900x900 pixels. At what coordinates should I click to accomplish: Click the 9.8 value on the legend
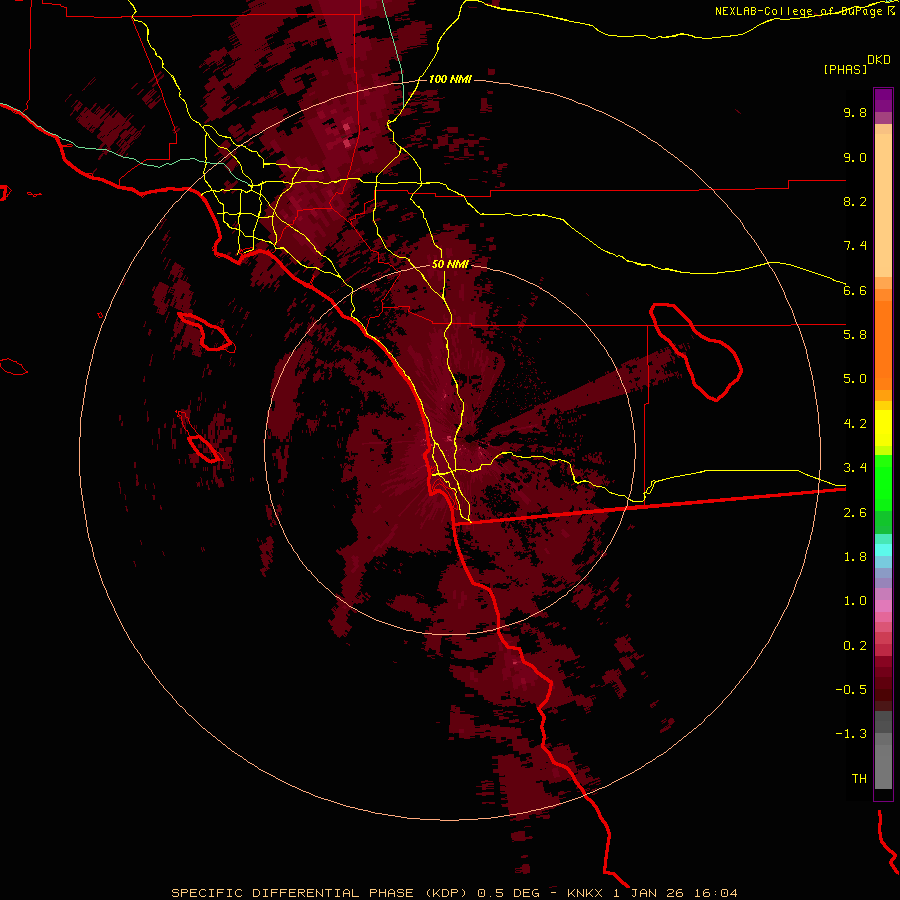(x=855, y=113)
